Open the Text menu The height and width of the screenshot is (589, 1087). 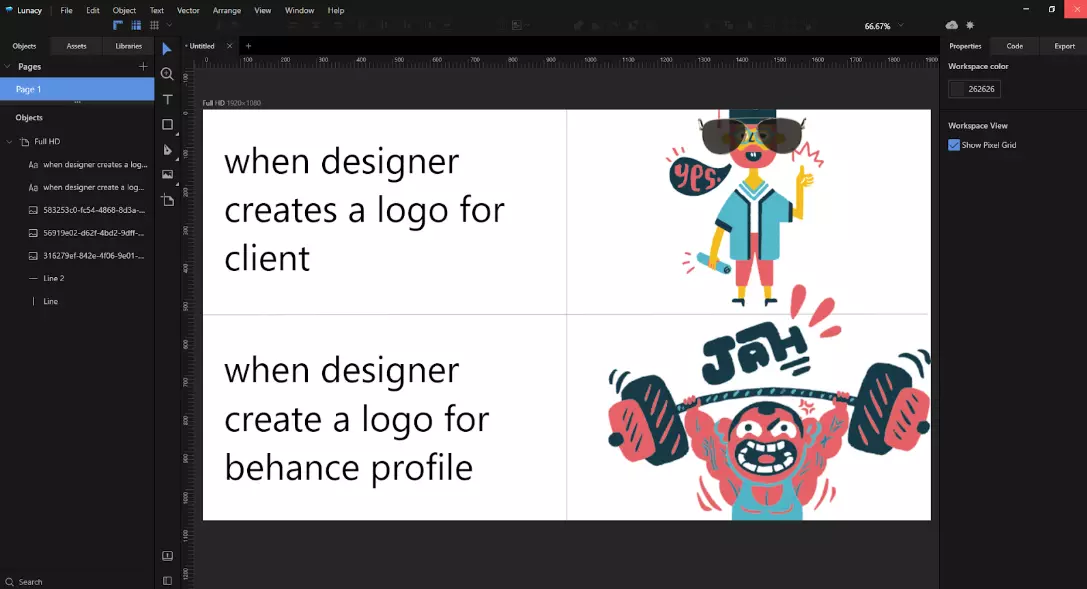point(157,10)
